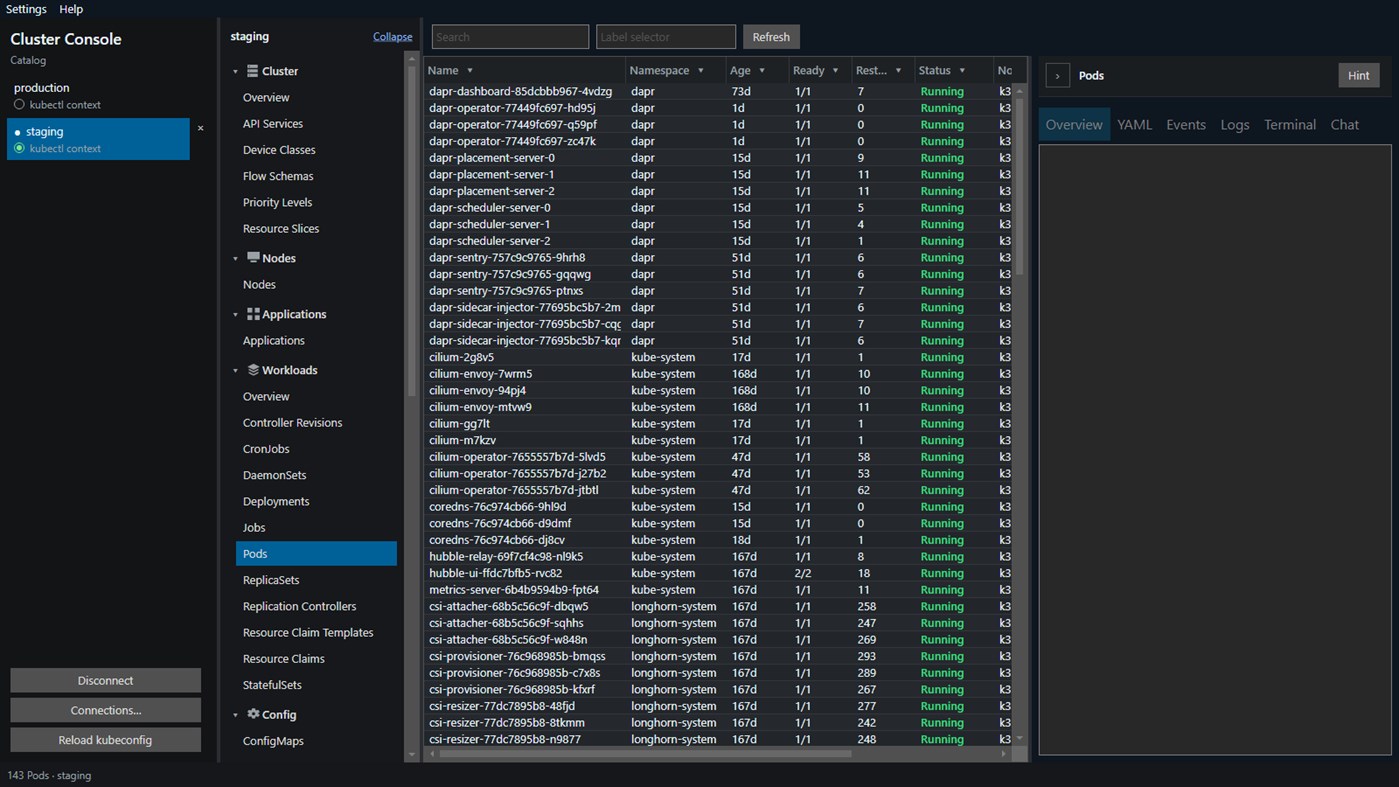This screenshot has width=1399, height=787.
Task: Click the Collapse link beside staging
Action: [x=393, y=37]
